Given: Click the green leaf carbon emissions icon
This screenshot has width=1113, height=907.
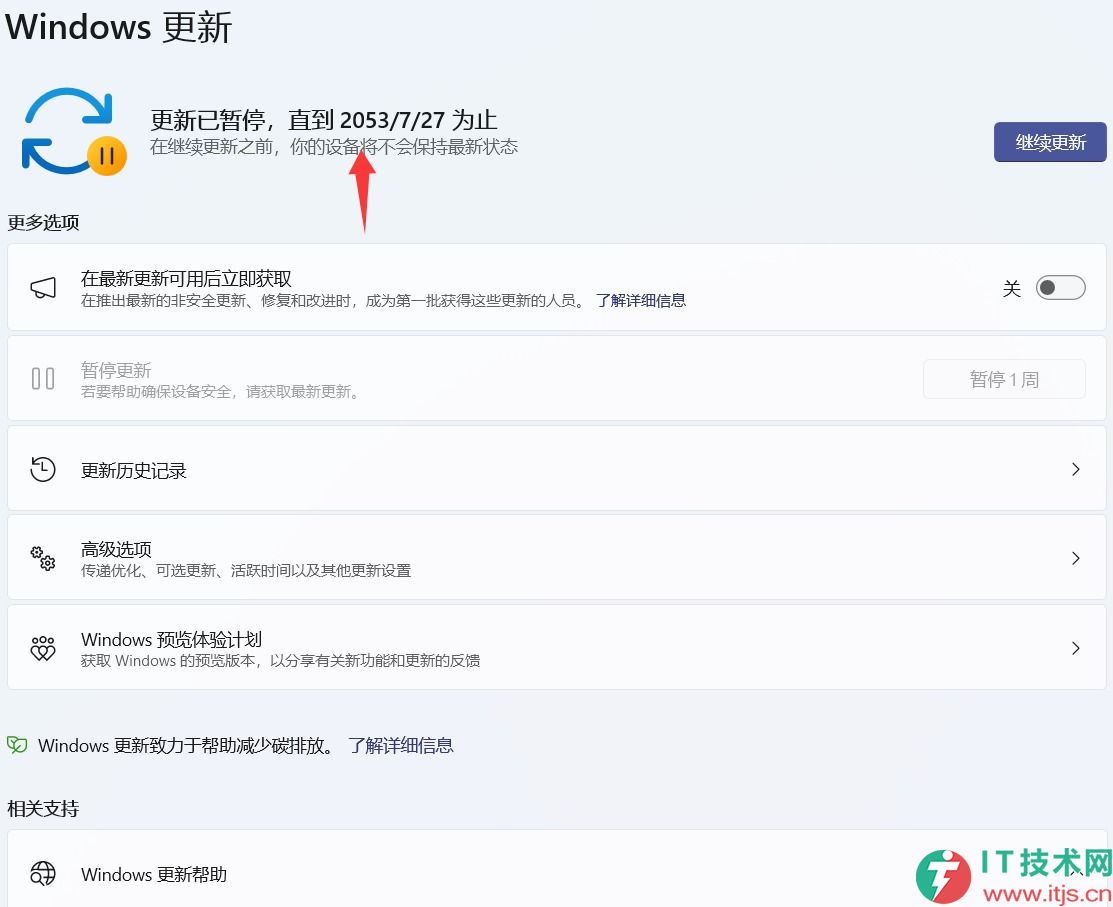Looking at the screenshot, I should [x=17, y=745].
